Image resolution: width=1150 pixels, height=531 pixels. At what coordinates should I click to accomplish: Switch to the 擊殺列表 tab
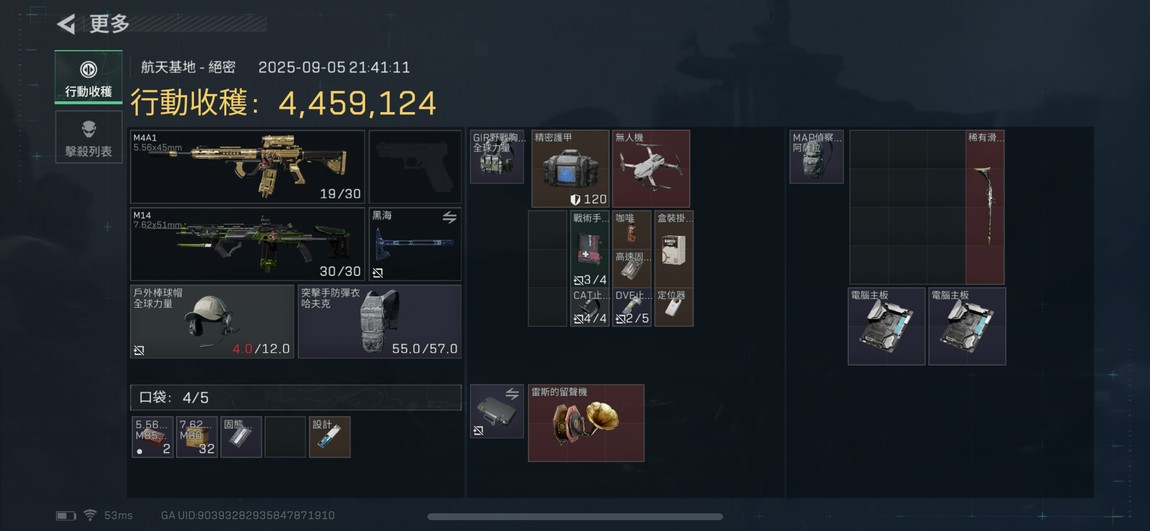coord(88,137)
